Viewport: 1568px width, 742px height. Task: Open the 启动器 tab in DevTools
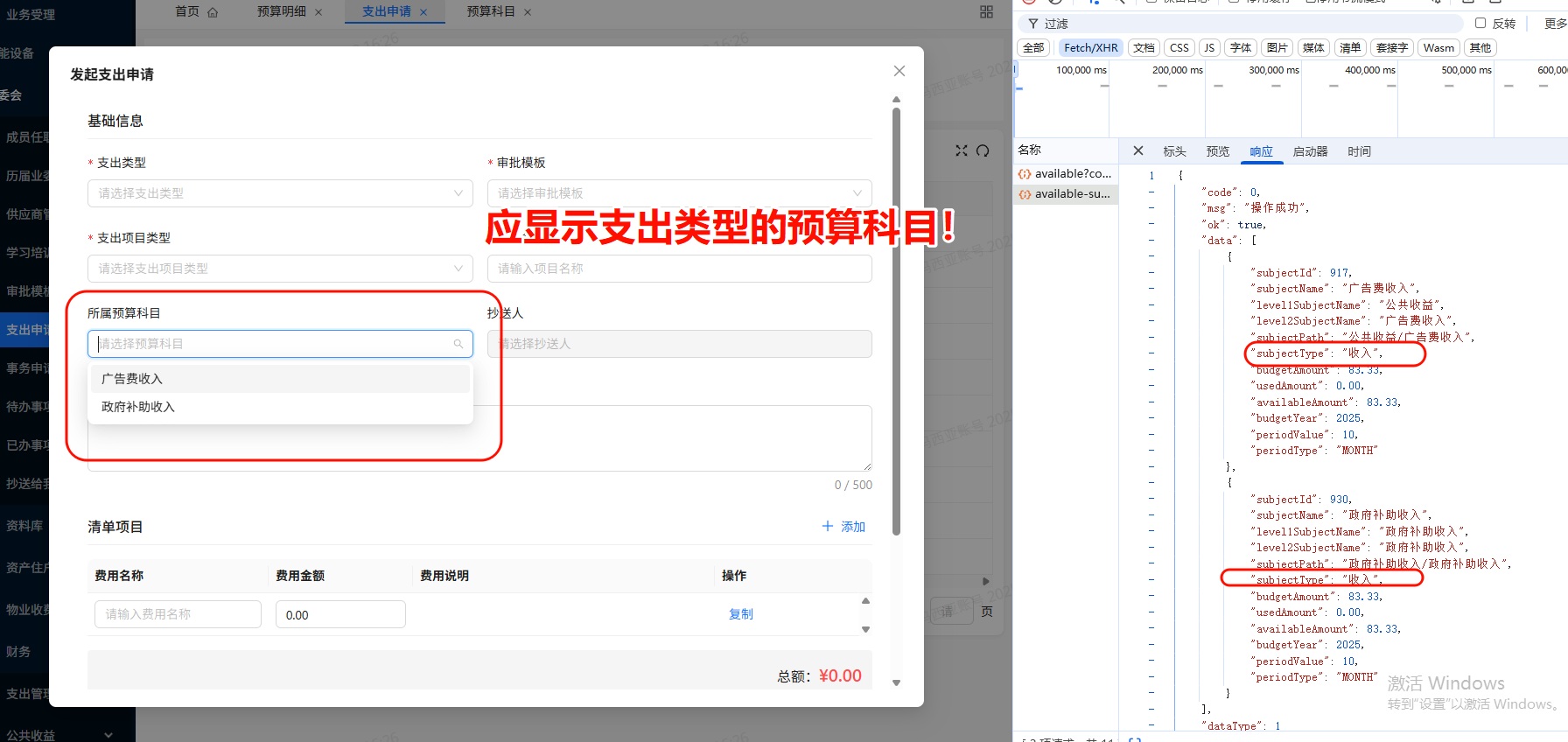[1310, 151]
